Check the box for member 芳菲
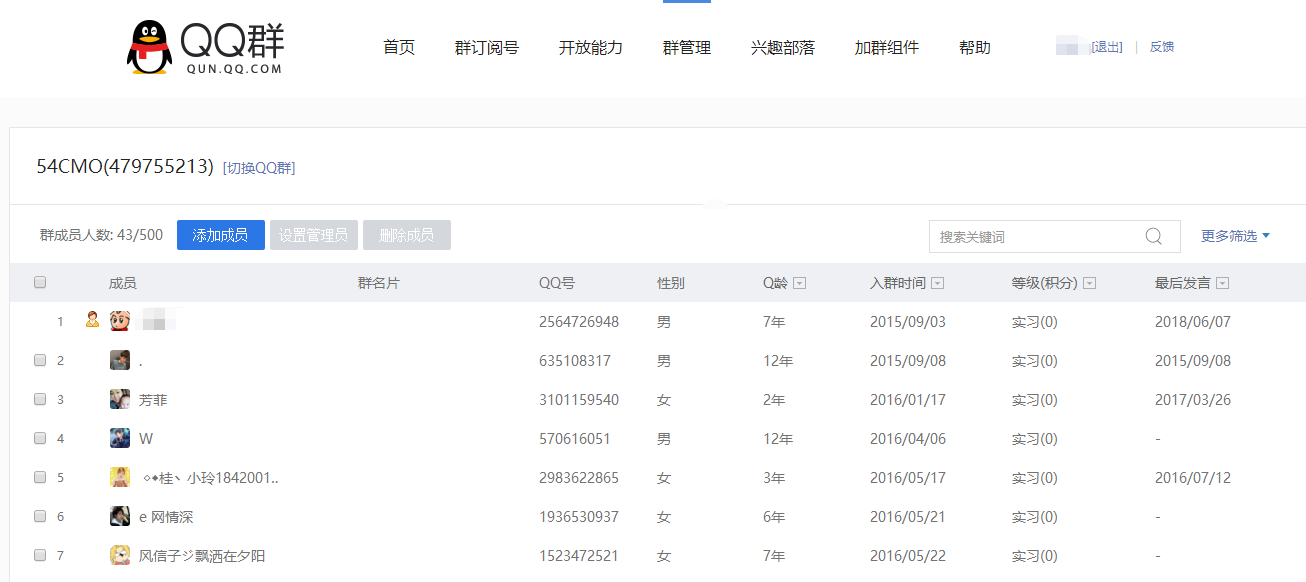This screenshot has width=1306, height=582. tap(40, 399)
